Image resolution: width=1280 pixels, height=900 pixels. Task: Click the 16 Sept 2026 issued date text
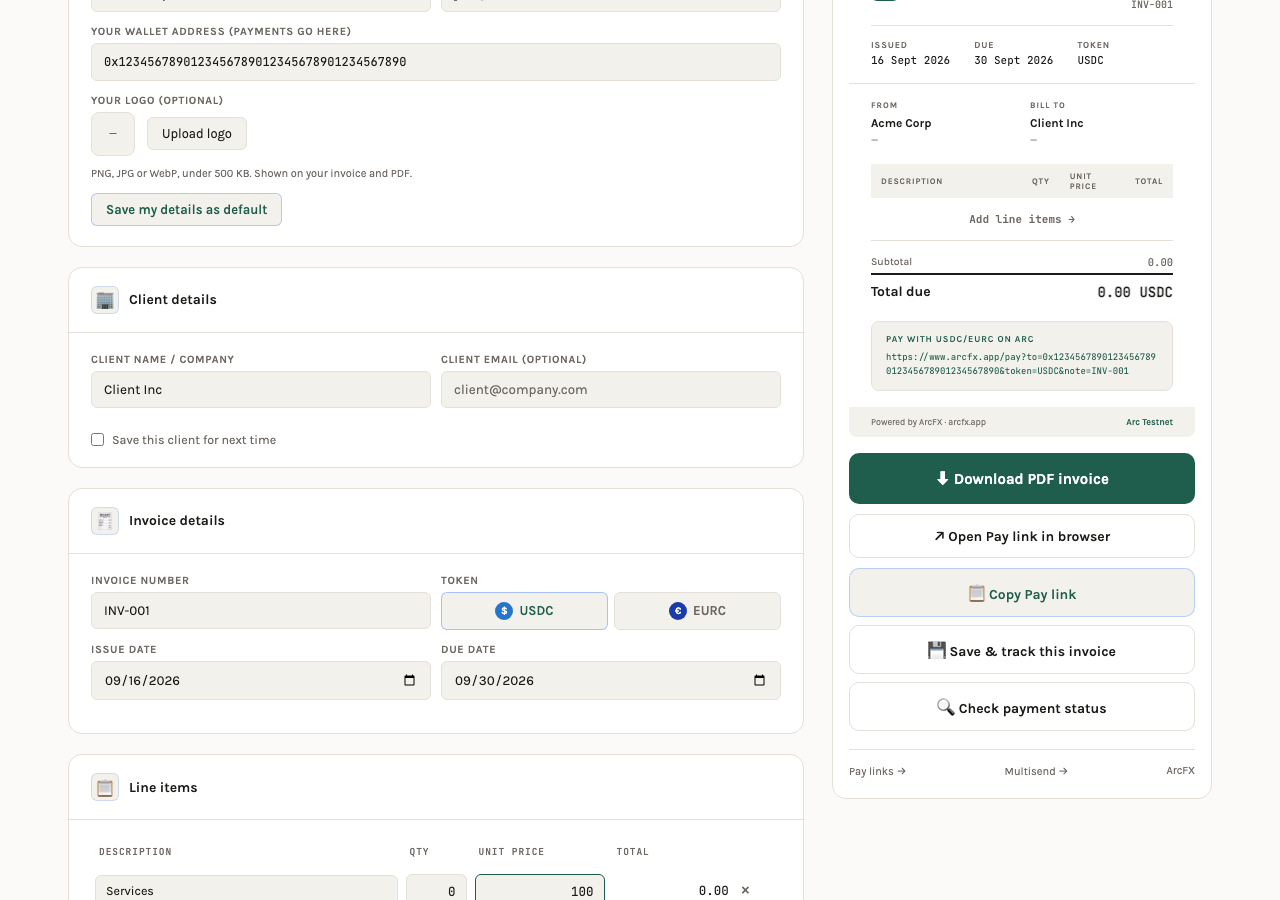point(910,60)
